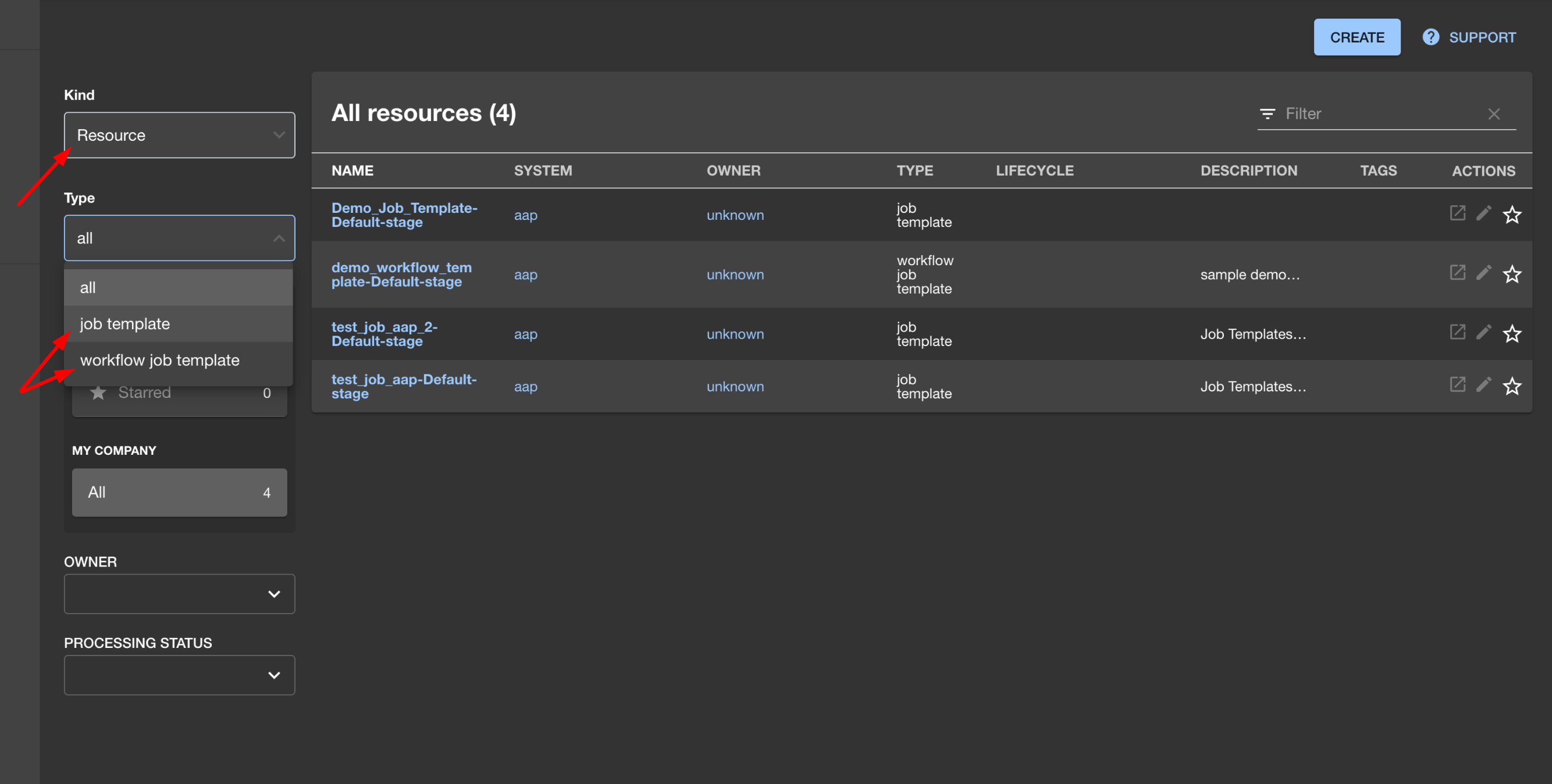Viewport: 1552px width, 784px height.
Task: Show Starred resources filter
Action: [180, 393]
